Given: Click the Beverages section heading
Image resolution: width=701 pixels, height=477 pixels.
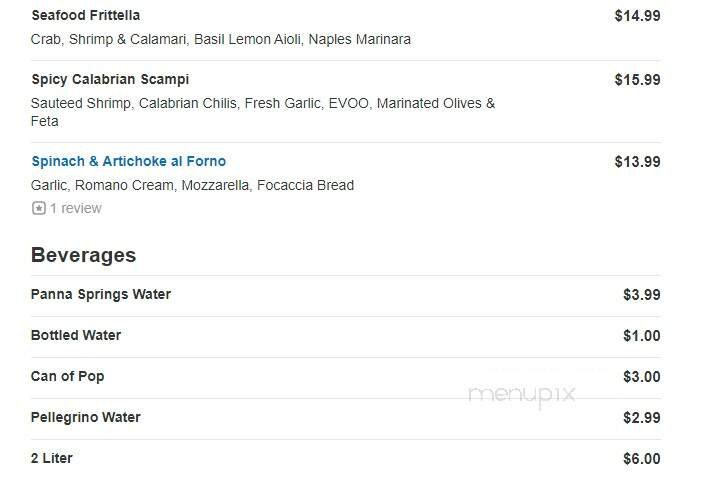Looking at the screenshot, I should pyautogui.click(x=83, y=255).
